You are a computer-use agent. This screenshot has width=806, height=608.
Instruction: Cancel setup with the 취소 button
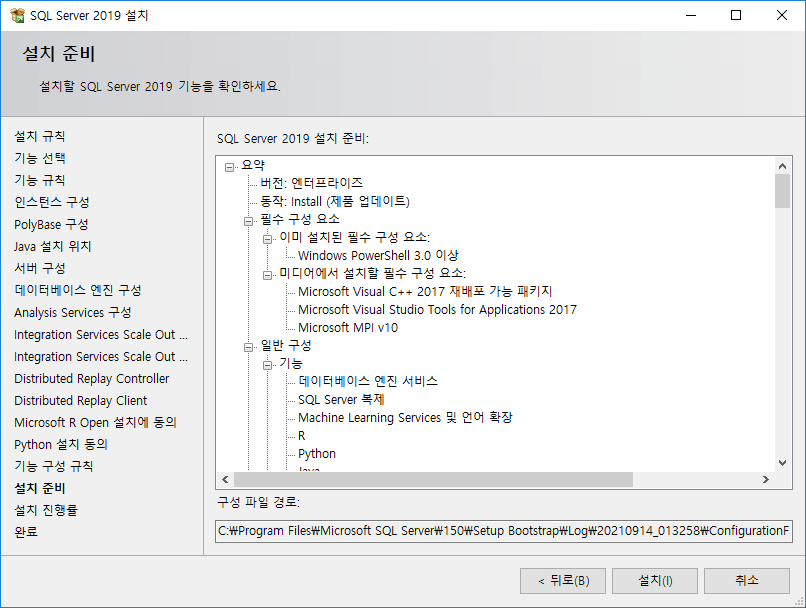pos(747,581)
